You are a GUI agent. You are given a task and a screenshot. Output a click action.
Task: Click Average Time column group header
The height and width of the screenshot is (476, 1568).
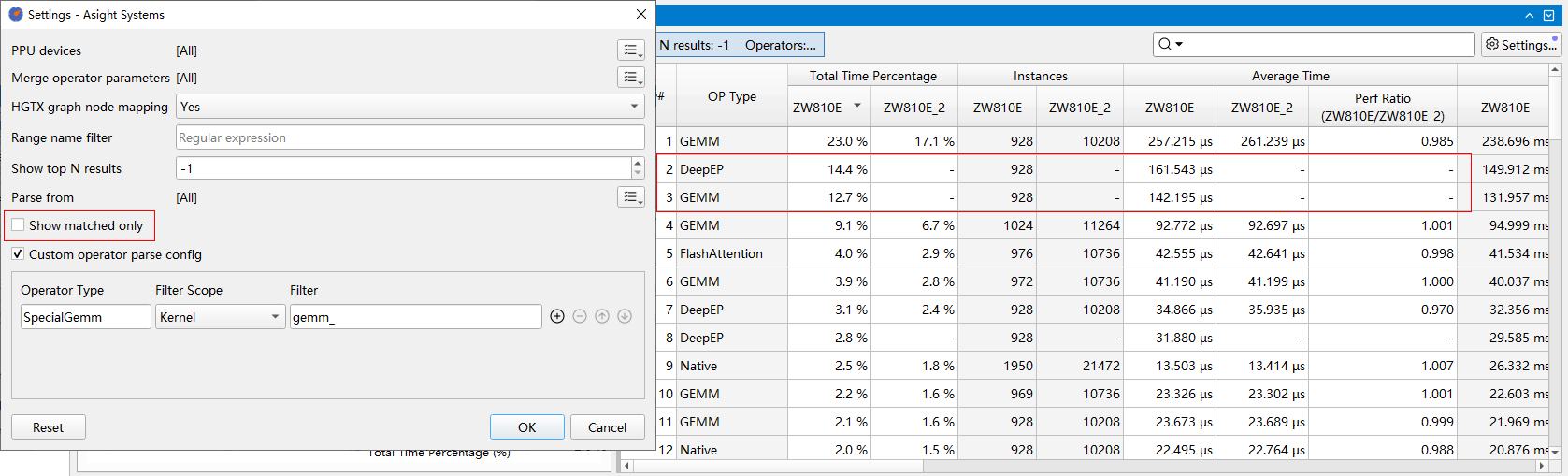(x=1290, y=76)
